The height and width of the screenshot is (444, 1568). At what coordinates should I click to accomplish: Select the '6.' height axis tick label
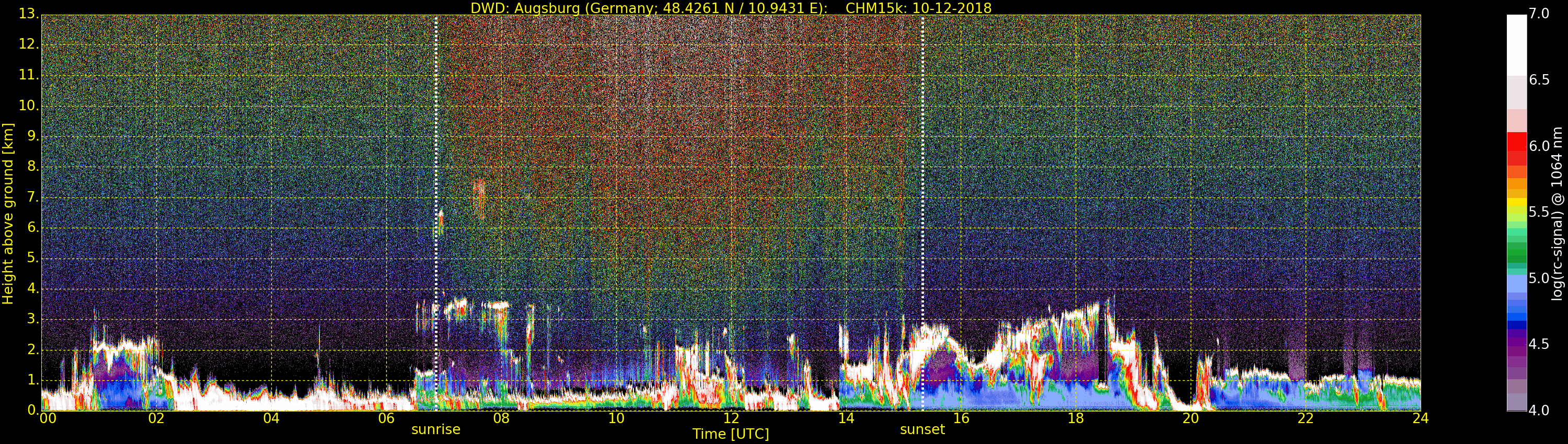(x=32, y=227)
